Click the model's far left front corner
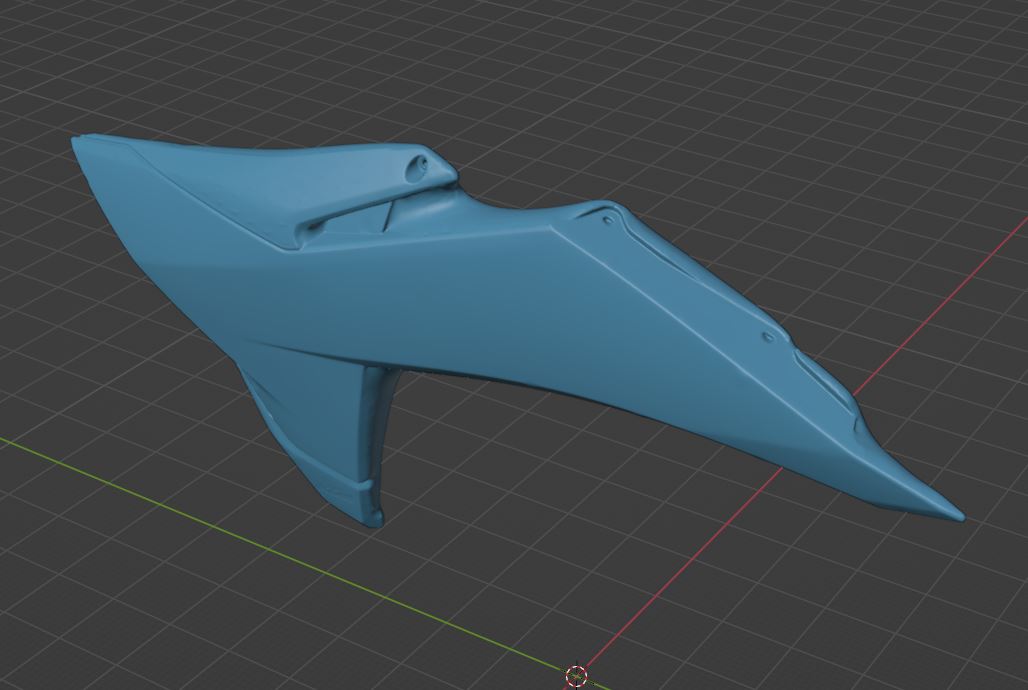Image resolution: width=1028 pixels, height=690 pixels. [x=78, y=141]
